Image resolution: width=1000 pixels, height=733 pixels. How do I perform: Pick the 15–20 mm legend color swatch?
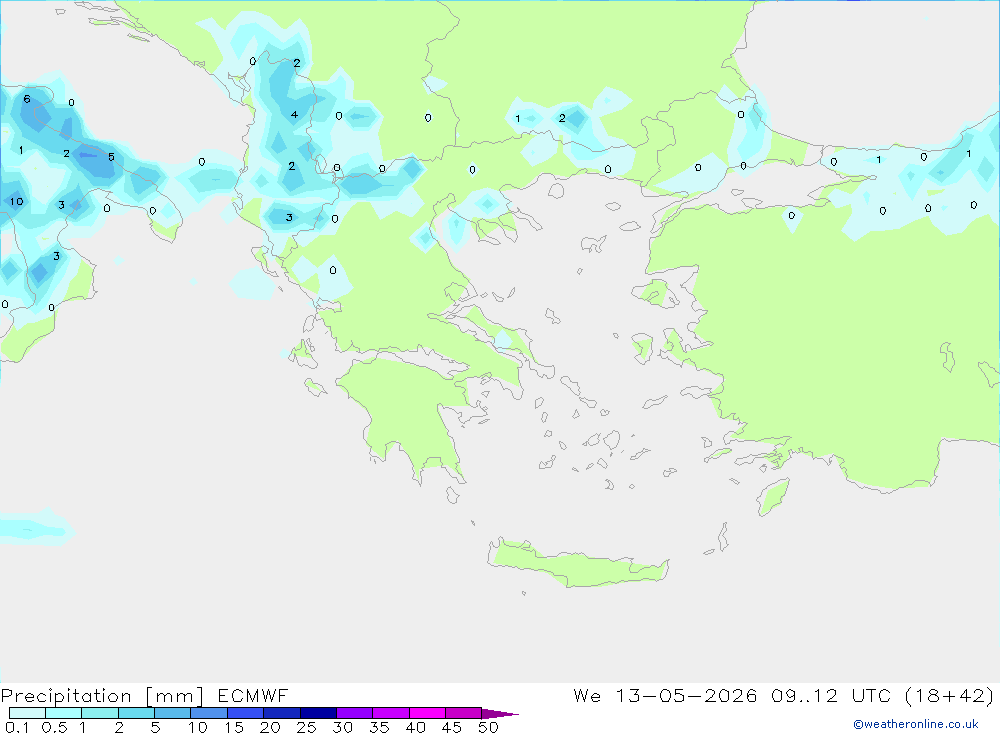[x=246, y=713]
